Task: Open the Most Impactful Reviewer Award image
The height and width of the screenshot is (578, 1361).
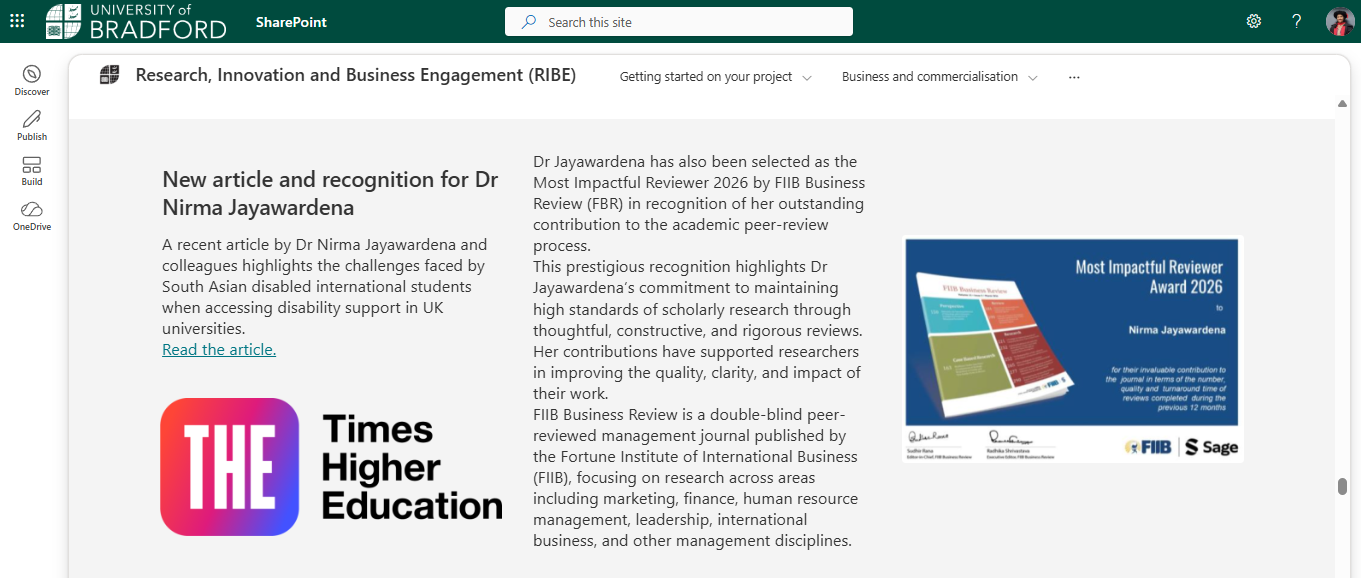Action: tap(1073, 349)
